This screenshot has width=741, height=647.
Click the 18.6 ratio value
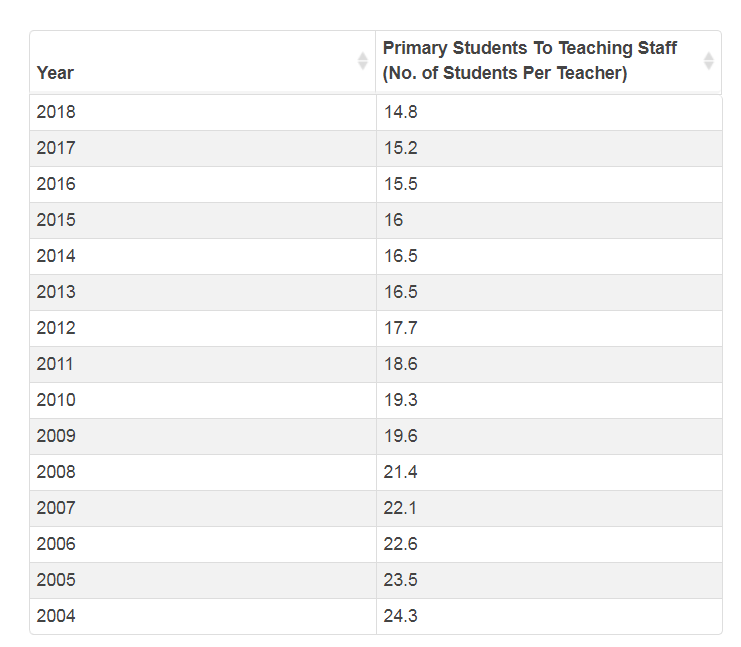tap(400, 364)
